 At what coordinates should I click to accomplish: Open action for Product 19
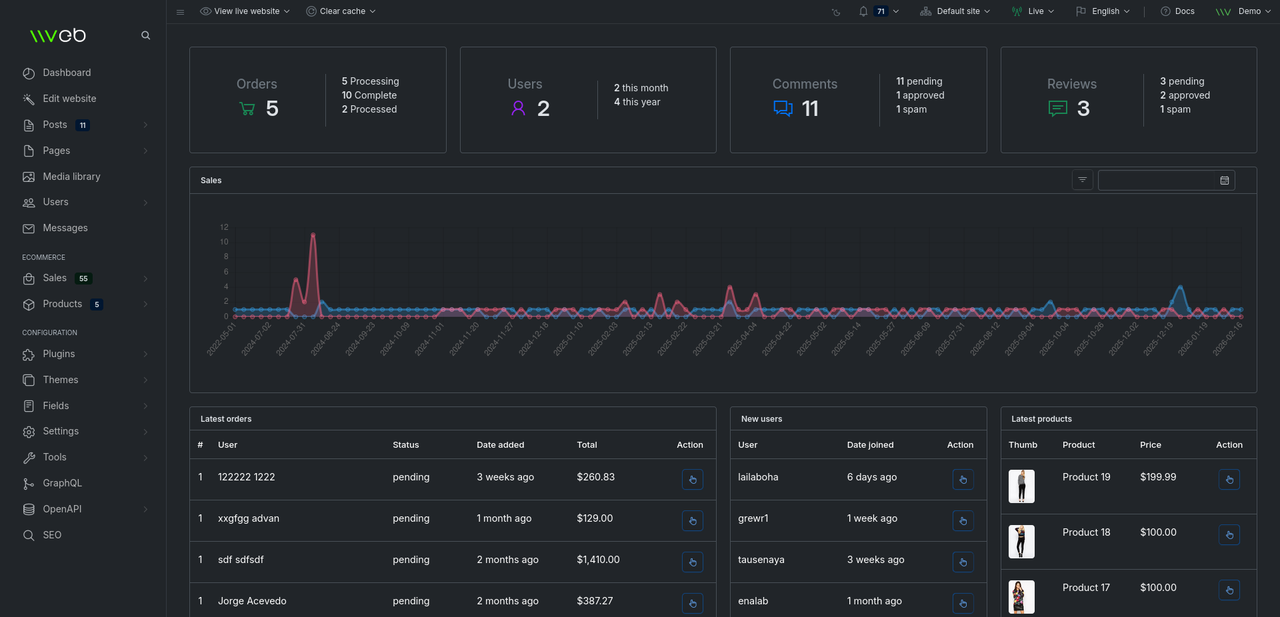[x=1229, y=480]
